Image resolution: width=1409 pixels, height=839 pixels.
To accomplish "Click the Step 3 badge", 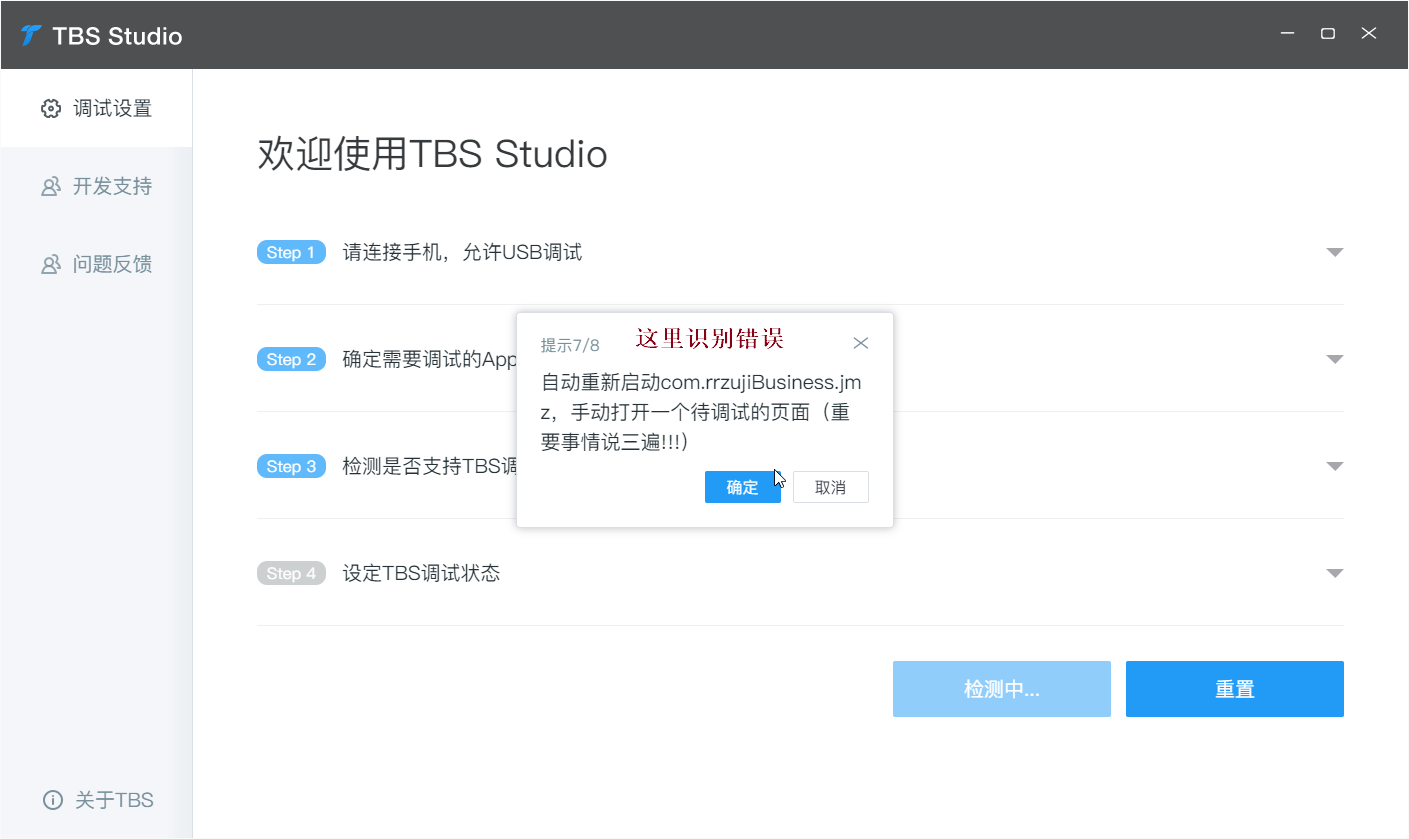I will coord(291,466).
